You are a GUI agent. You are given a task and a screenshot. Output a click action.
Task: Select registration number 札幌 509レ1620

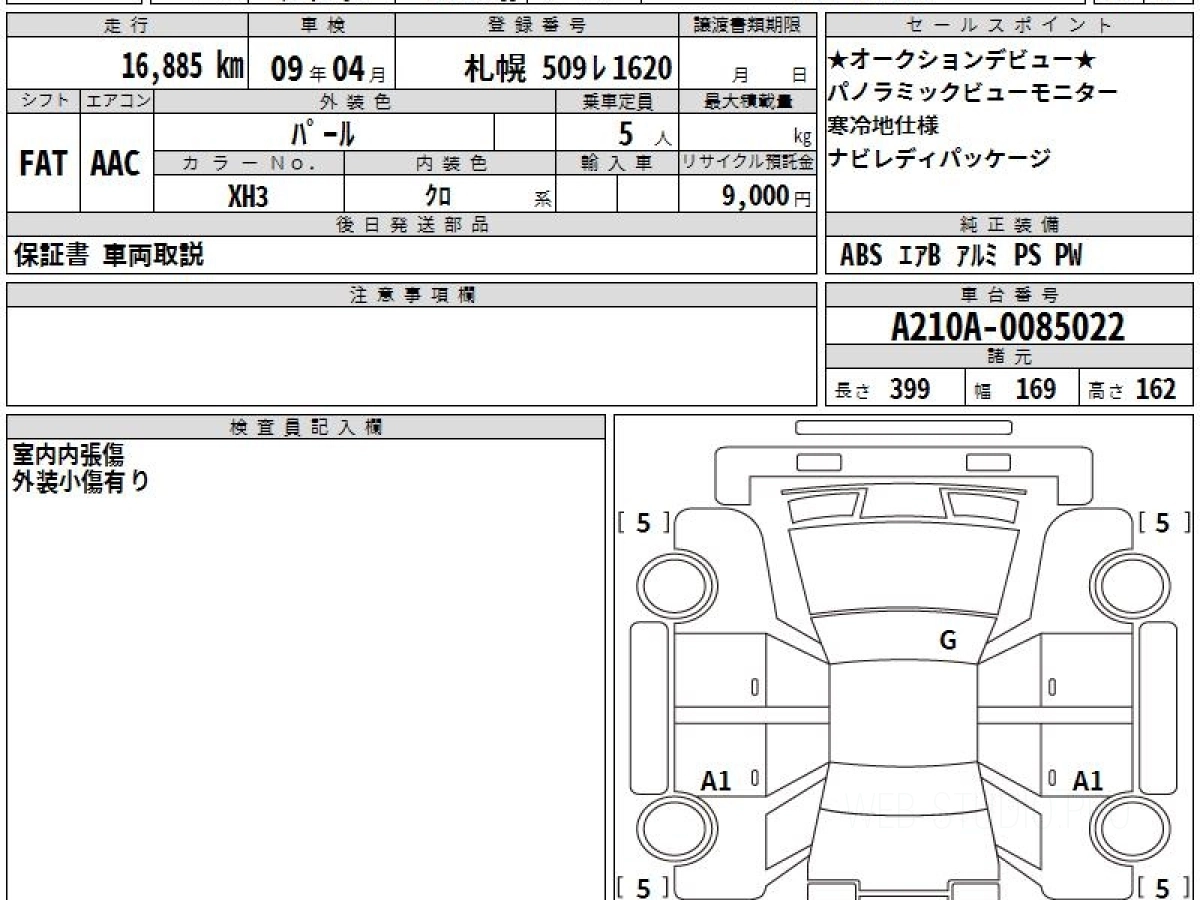[567, 68]
